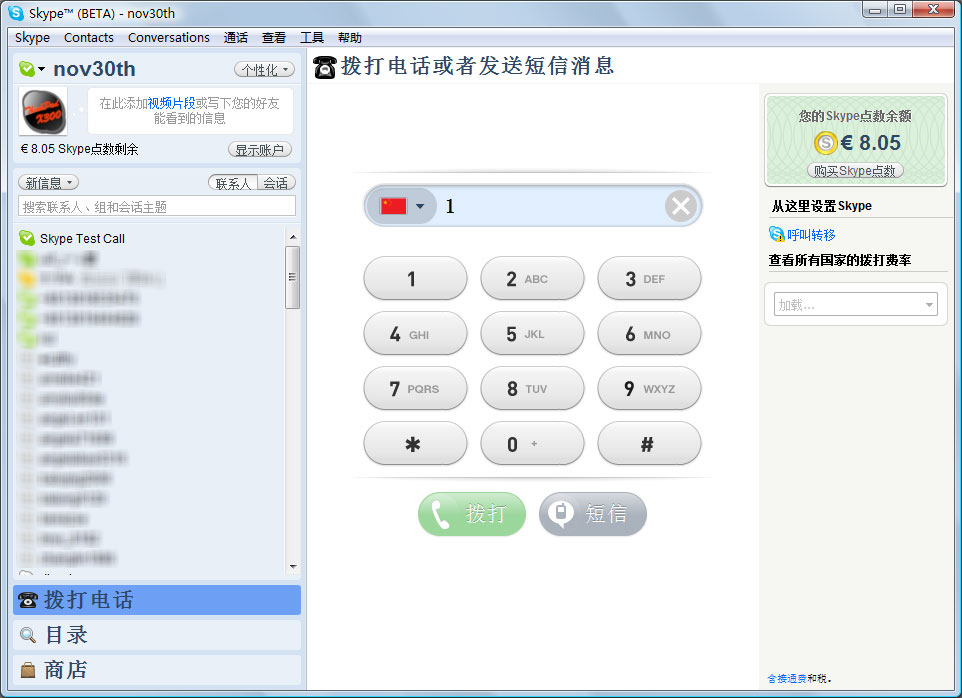Open the 呼叫转移 call forwarding link

811,235
